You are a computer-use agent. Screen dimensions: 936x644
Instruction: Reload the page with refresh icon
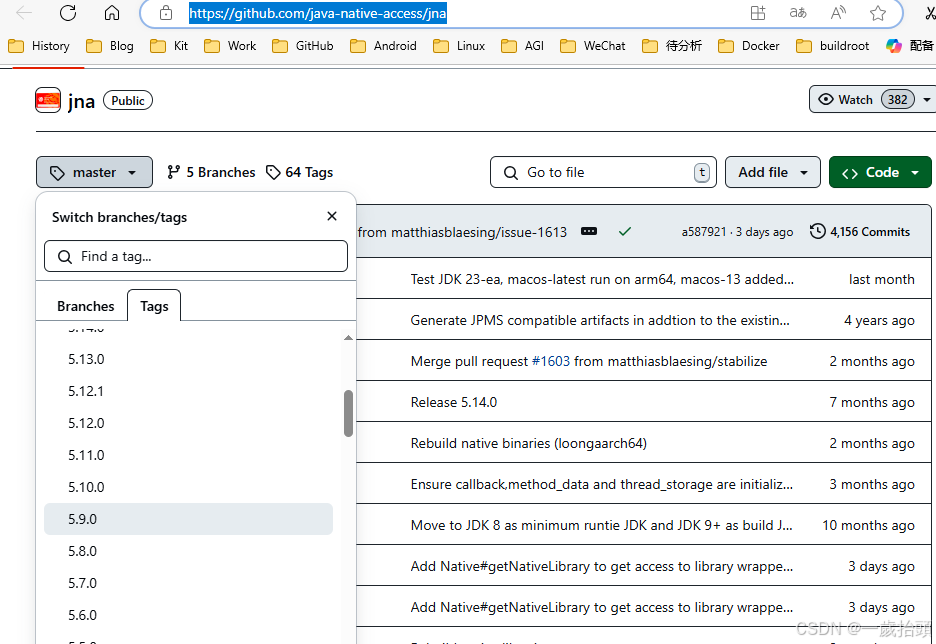[68, 13]
